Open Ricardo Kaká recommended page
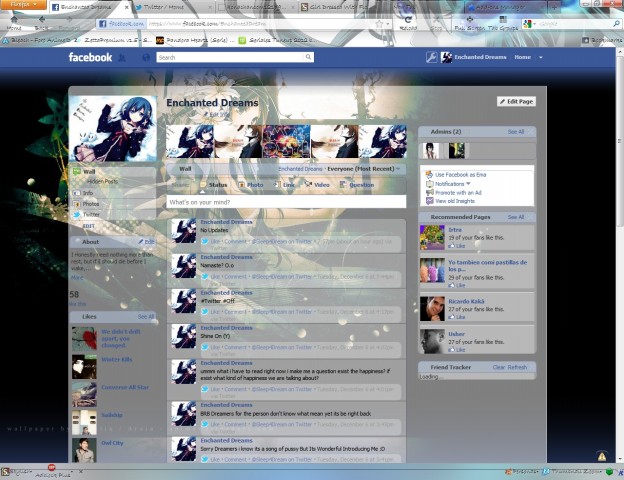Image resolution: width=624 pixels, height=480 pixels. (x=466, y=302)
